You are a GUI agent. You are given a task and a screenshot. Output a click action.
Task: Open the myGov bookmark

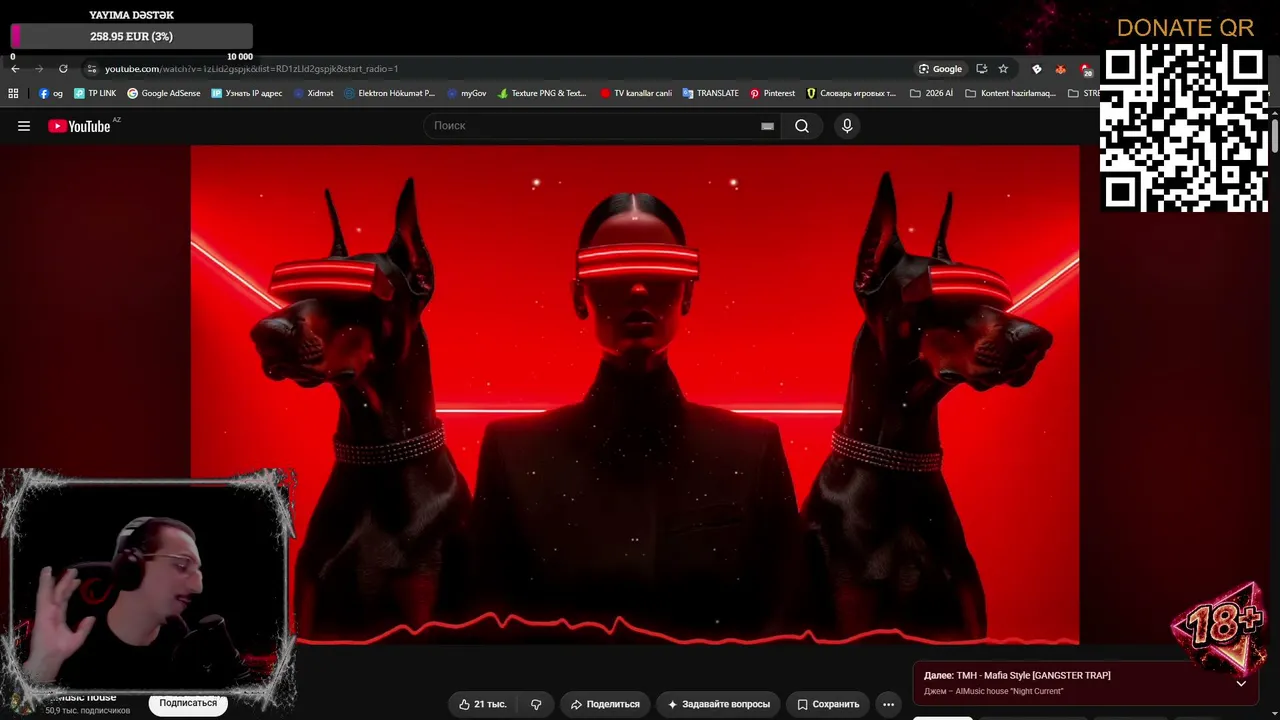467,94
